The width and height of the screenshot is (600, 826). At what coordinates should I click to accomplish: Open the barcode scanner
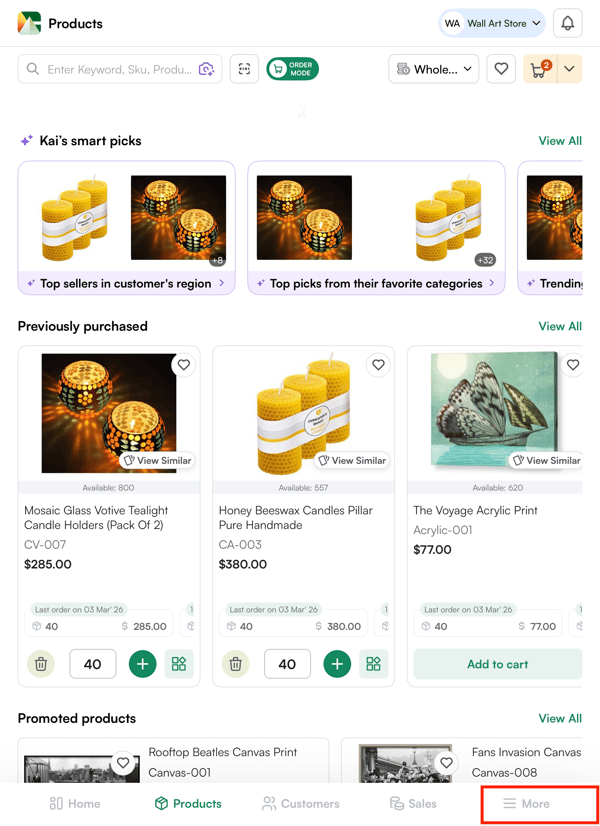(244, 69)
